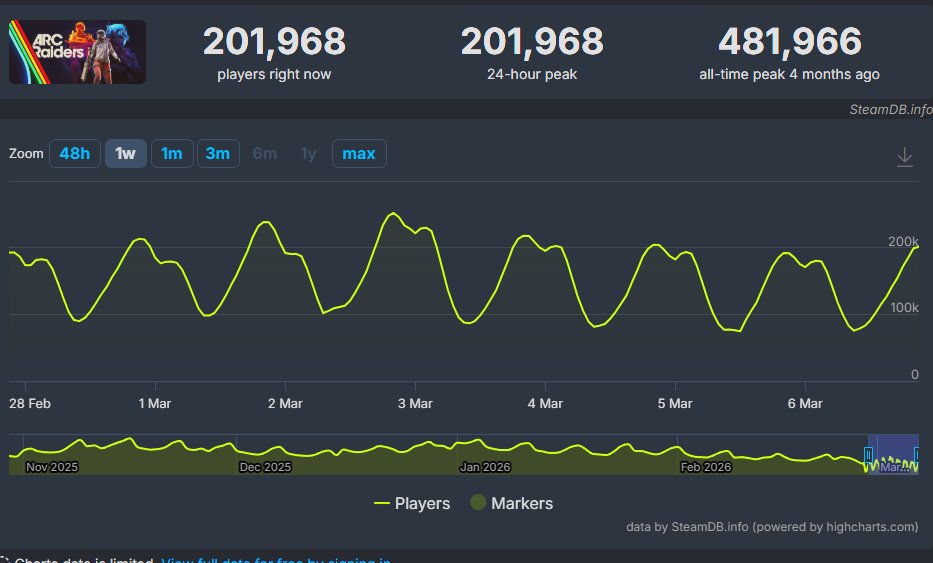Click the 24-hour peak label
The image size is (933, 563).
click(x=532, y=74)
